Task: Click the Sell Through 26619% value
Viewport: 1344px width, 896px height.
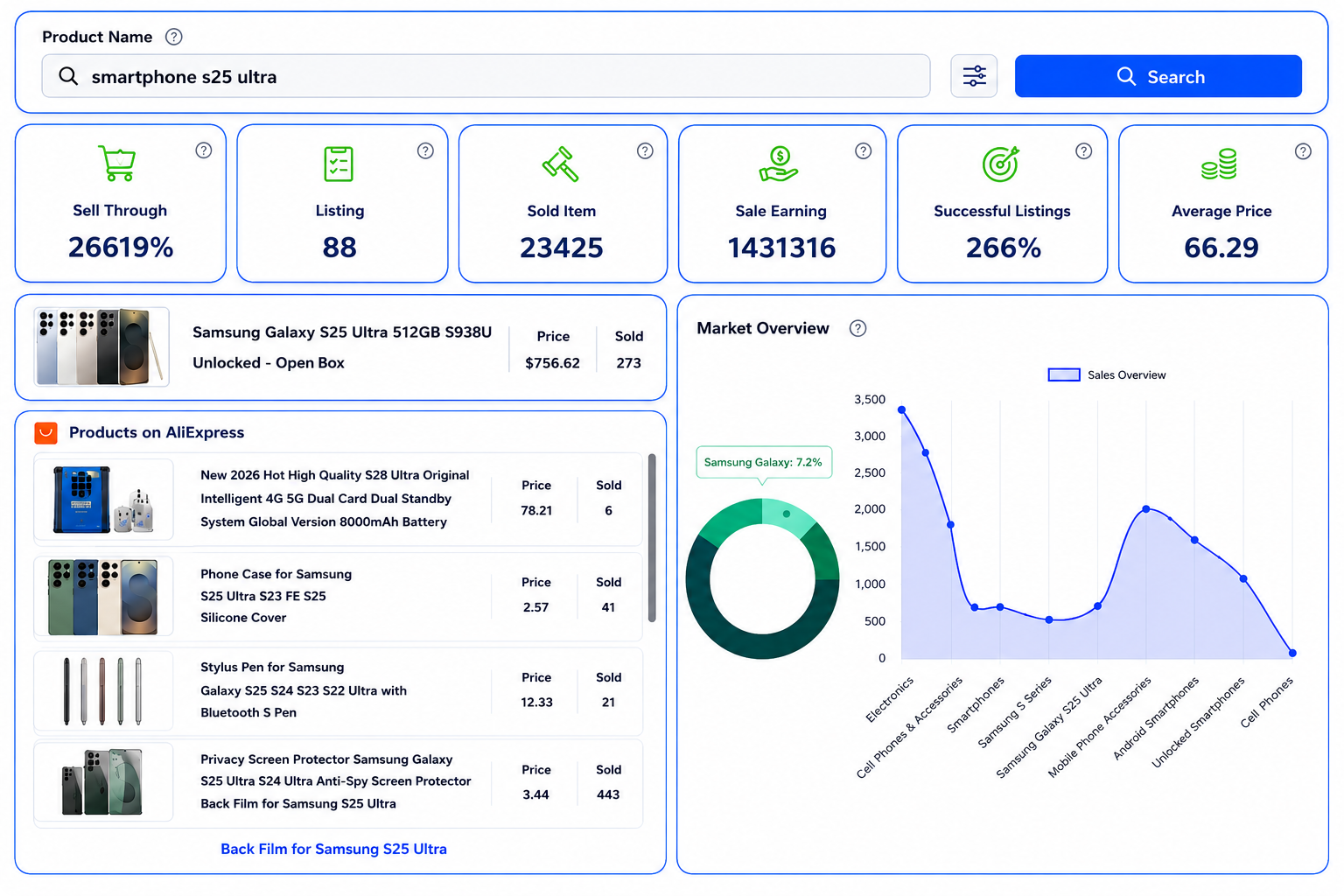Action: click(x=121, y=248)
